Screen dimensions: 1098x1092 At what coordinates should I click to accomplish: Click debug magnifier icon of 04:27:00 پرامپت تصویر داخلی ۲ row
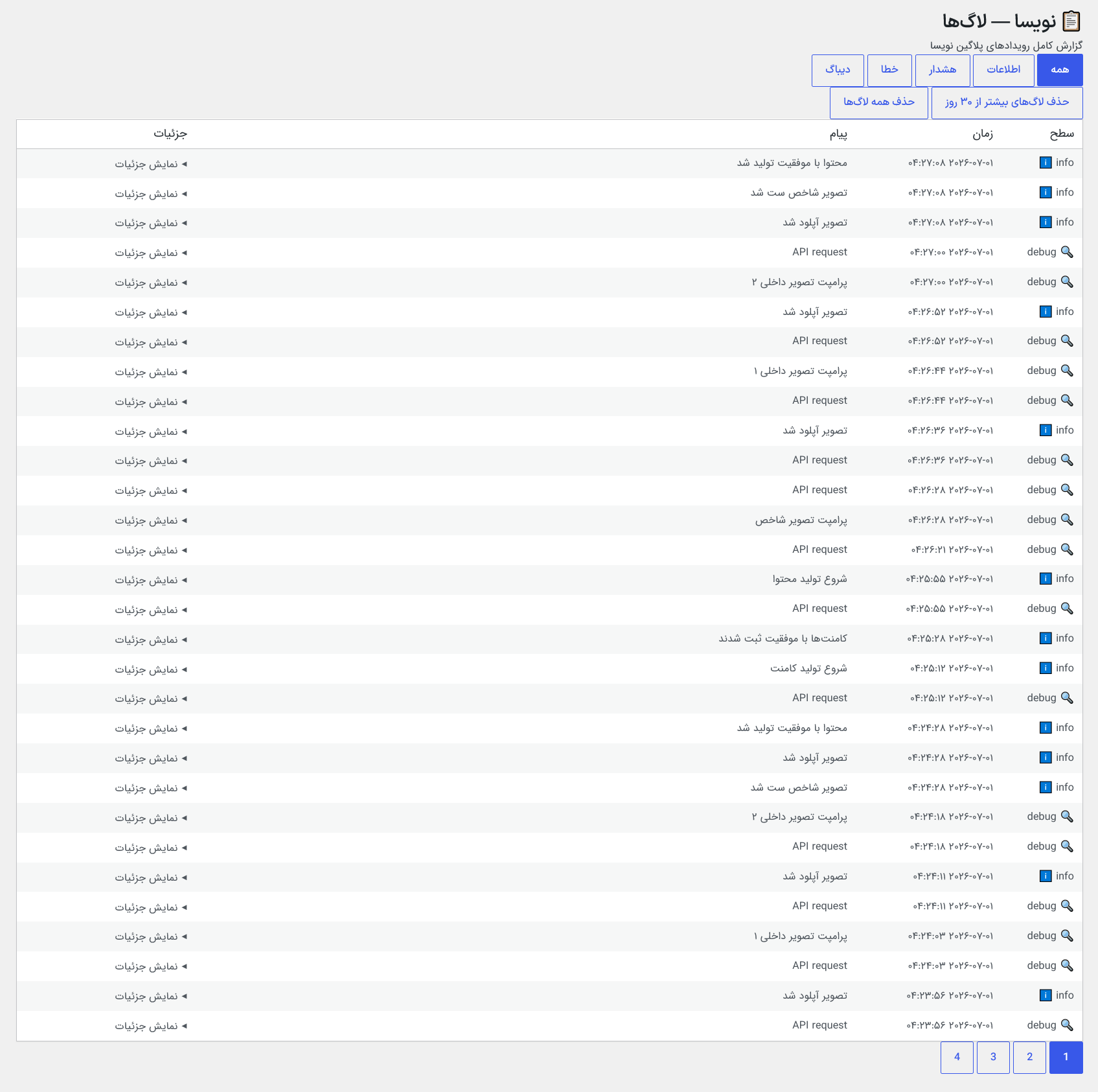click(x=1067, y=282)
